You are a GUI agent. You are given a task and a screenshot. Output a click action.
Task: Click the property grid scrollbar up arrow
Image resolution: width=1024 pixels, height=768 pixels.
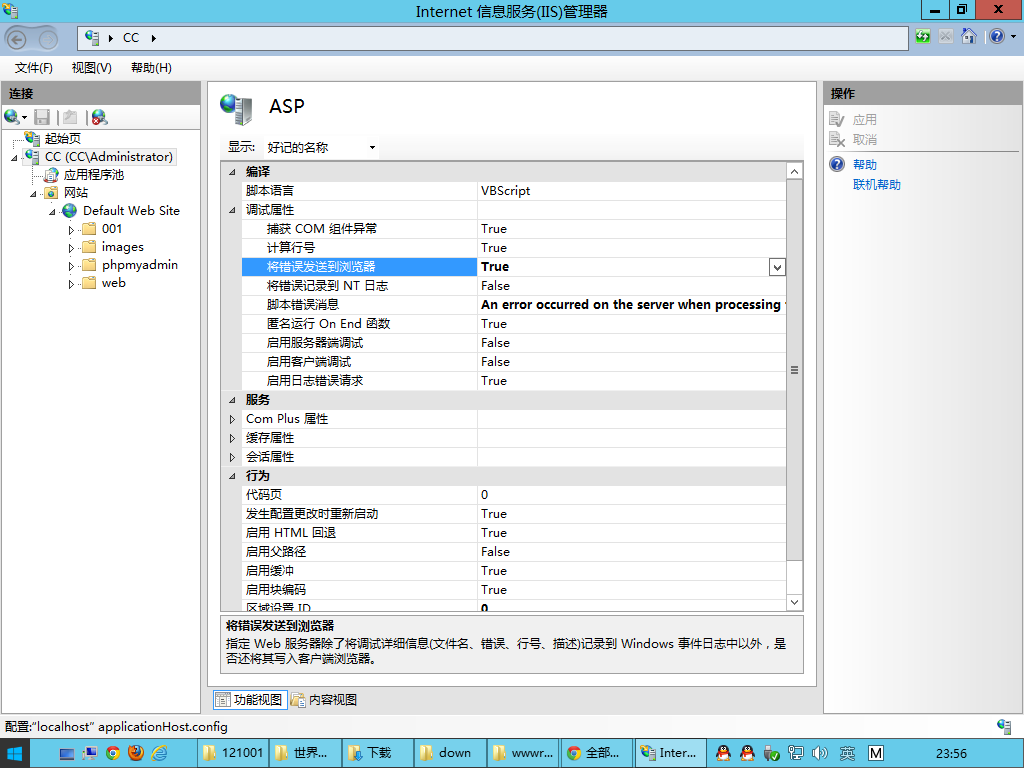794,171
